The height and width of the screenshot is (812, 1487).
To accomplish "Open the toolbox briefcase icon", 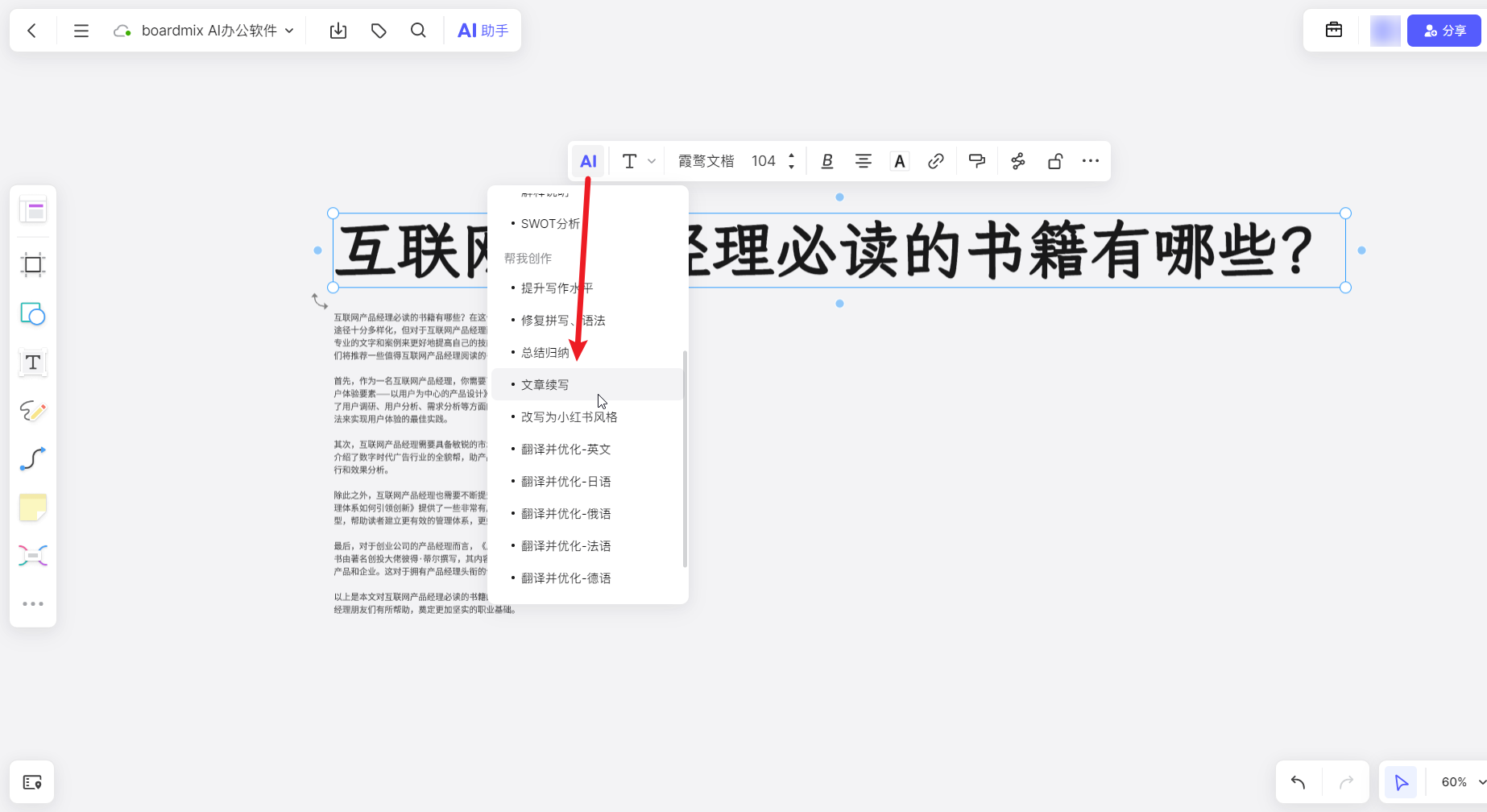I will [1334, 30].
